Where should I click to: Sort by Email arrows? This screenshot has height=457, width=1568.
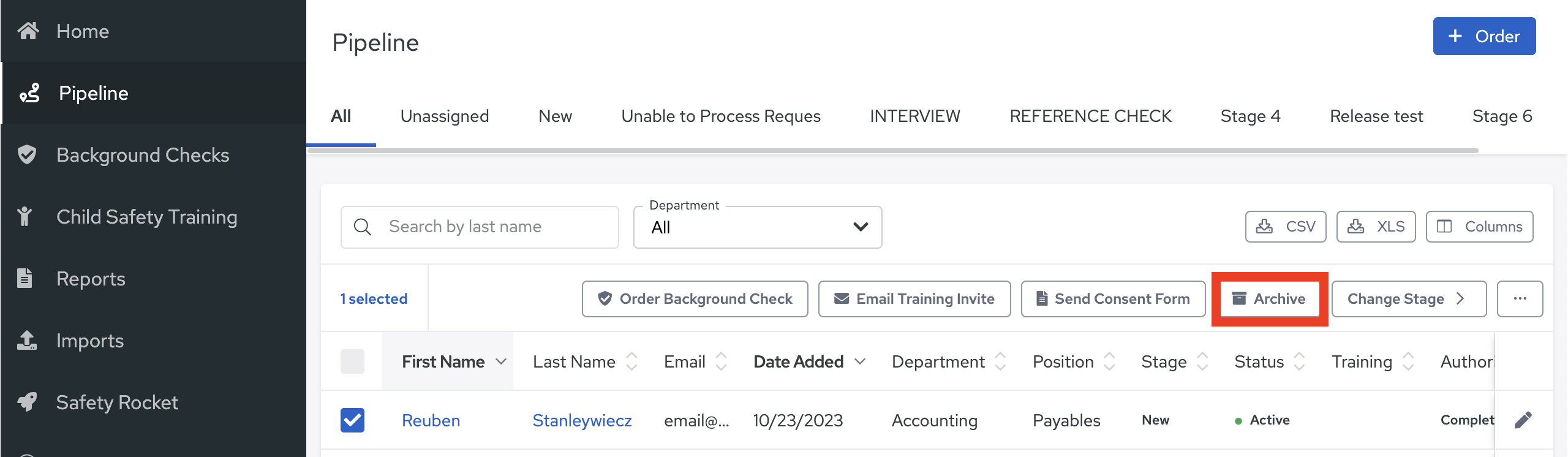tap(721, 361)
